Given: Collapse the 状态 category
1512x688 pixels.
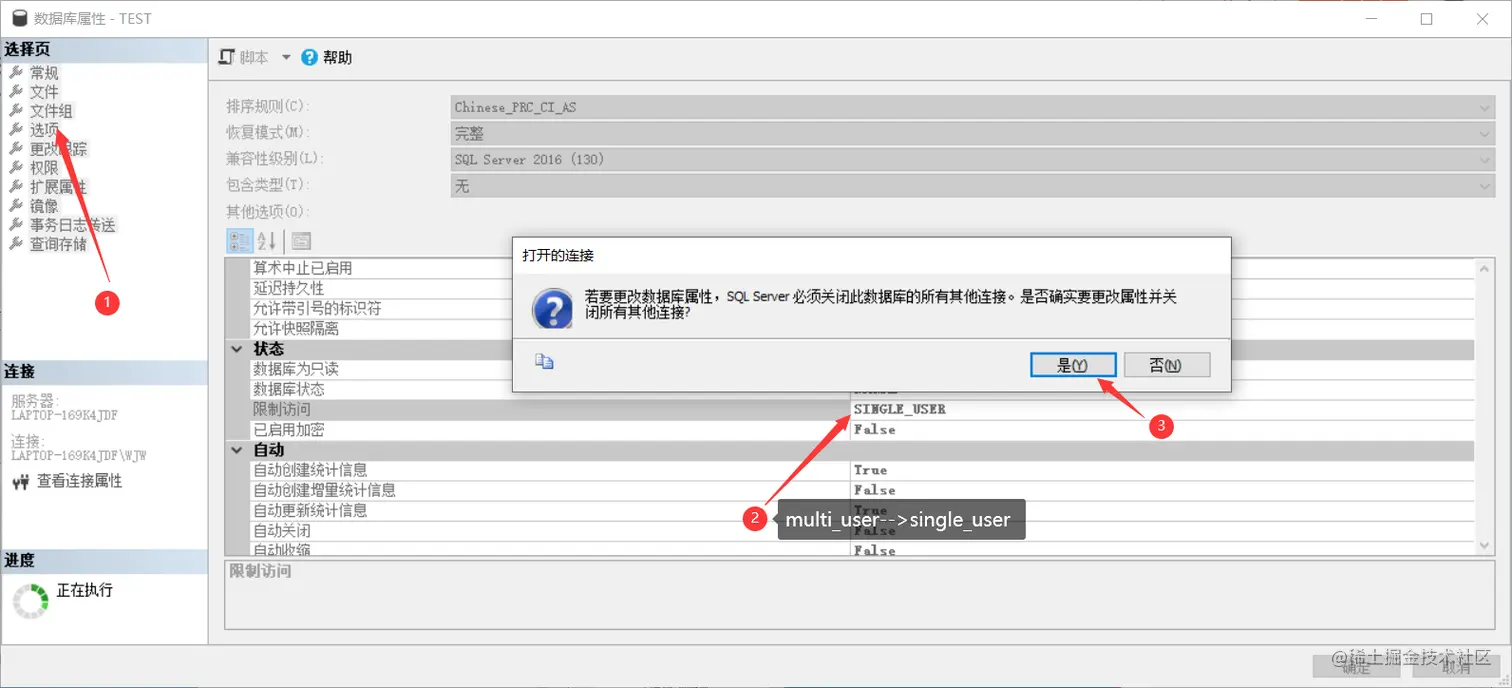Looking at the screenshot, I should point(237,349).
